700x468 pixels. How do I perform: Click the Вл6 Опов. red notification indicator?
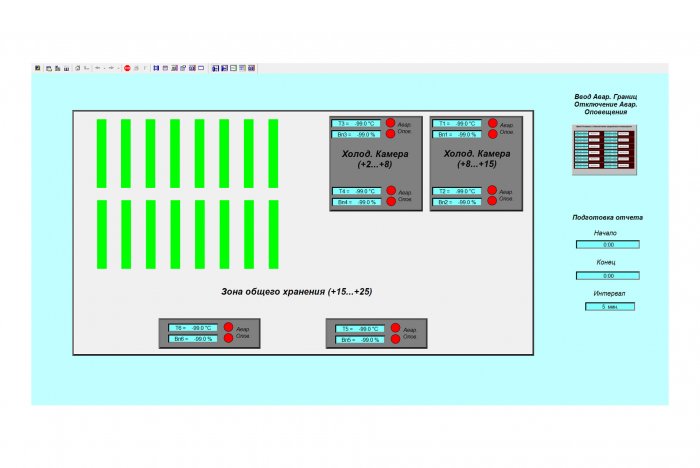(228, 338)
